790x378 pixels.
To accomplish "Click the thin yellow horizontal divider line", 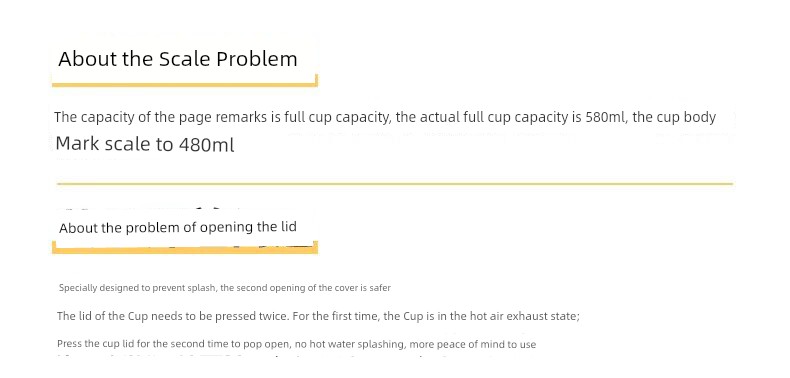I will 395,184.
